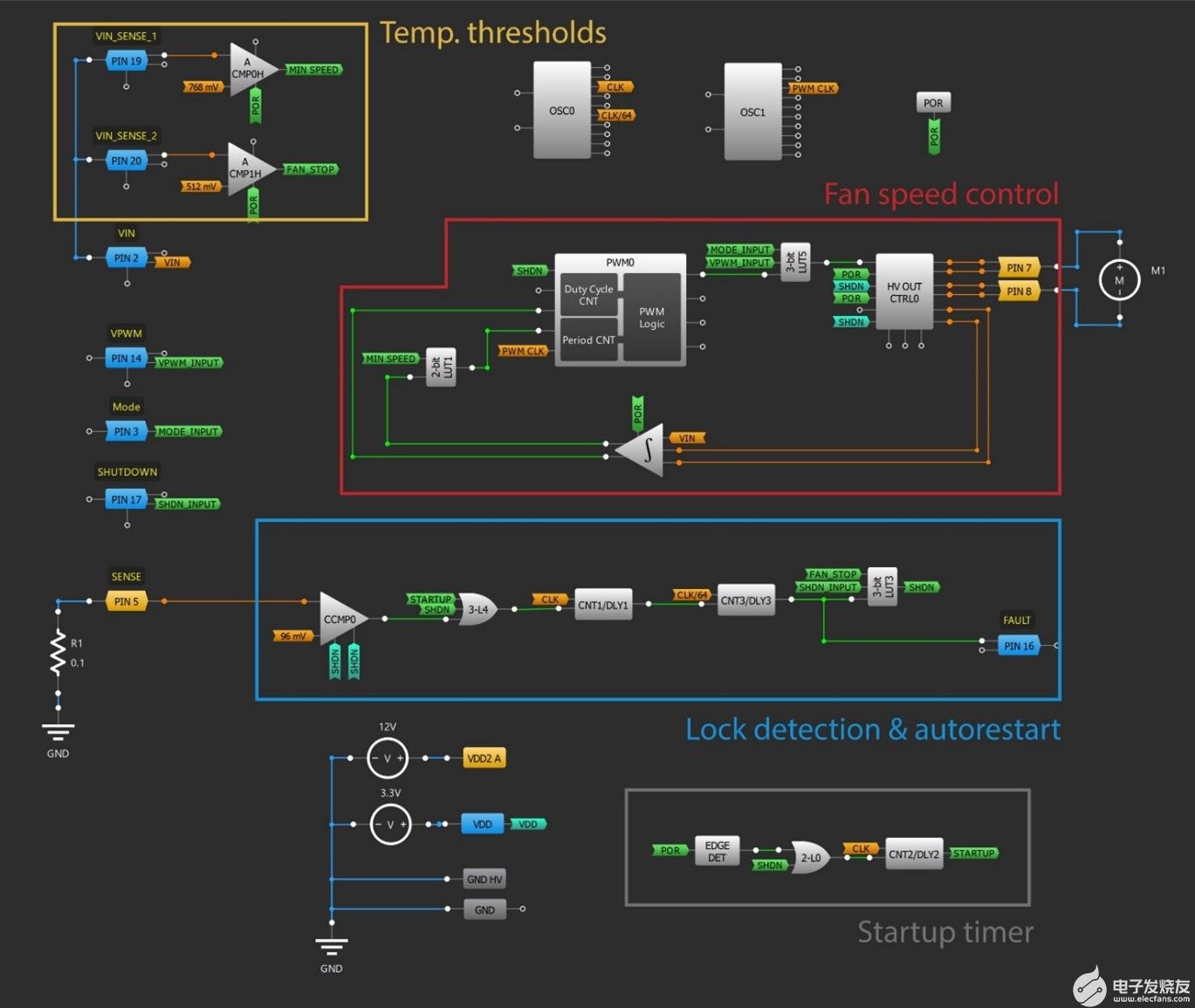Select the CNT3/DLY3 block
Viewport: 1195px width, 1008px height.
click(x=746, y=600)
